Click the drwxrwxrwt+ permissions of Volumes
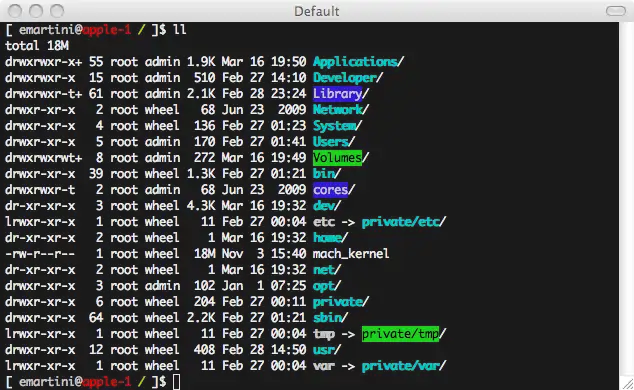The height and width of the screenshot is (390, 634). [x=43, y=158]
